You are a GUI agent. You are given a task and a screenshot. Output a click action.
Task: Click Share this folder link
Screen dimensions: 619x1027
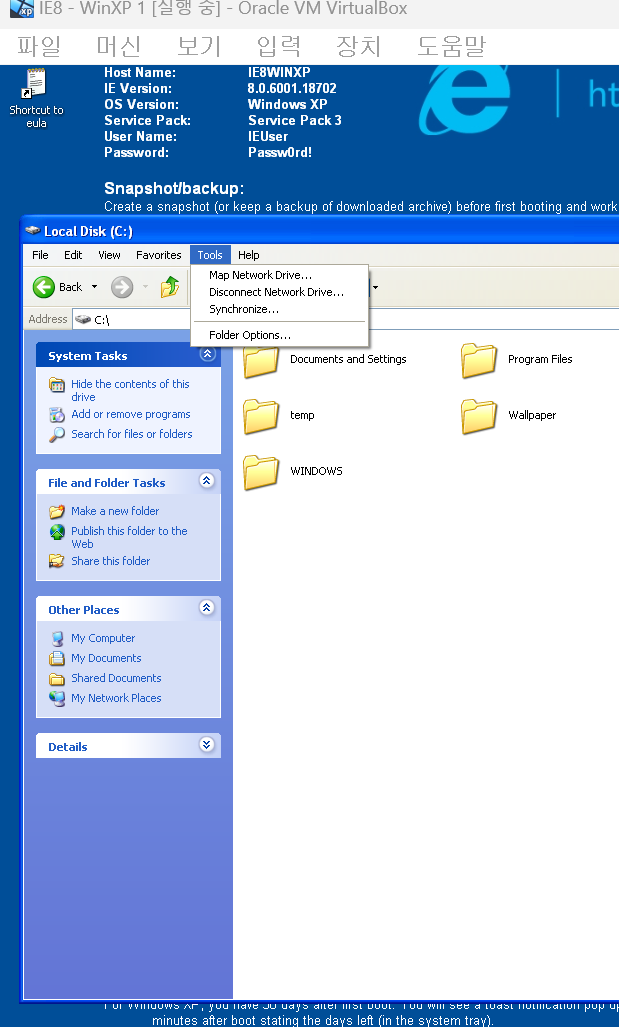tap(111, 561)
